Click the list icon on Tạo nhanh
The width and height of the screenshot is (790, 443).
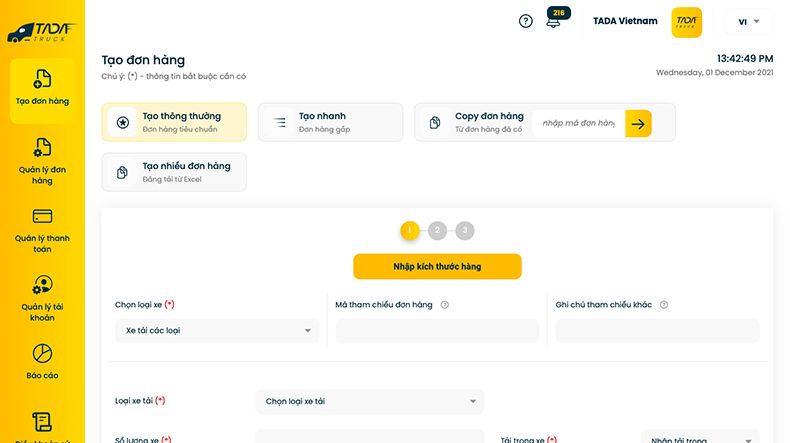pos(279,122)
